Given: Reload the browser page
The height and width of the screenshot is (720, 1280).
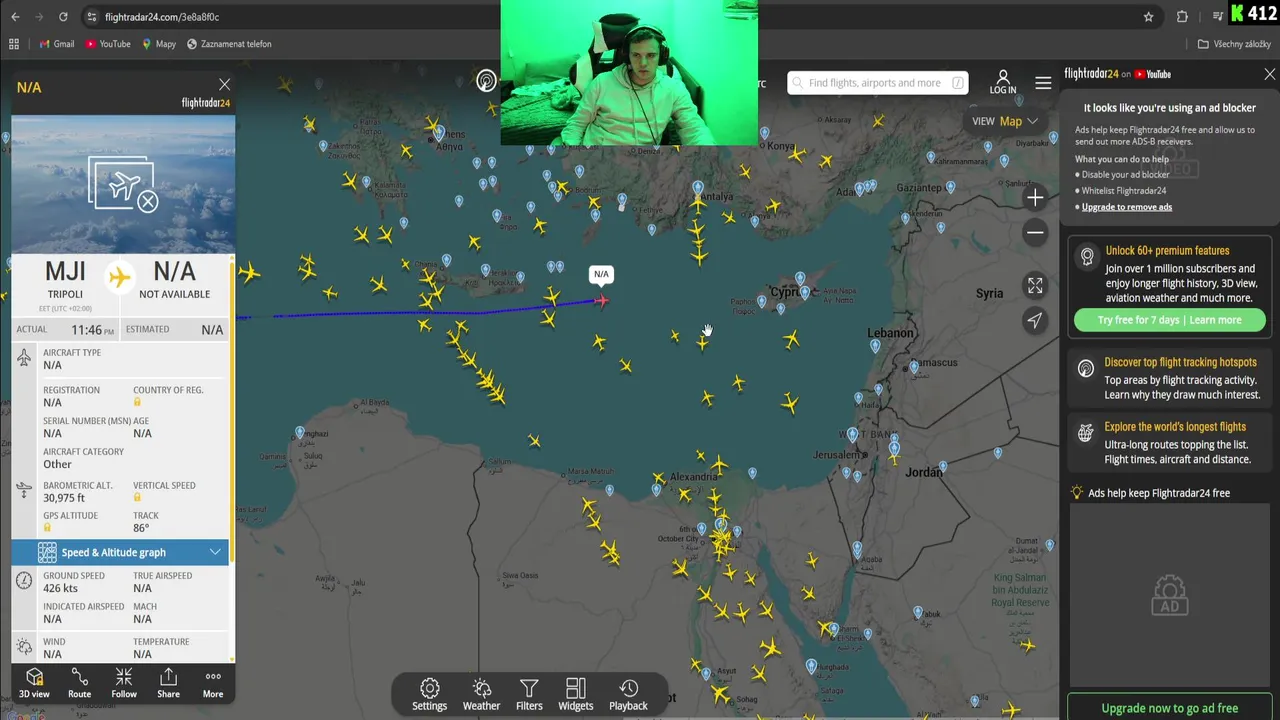Looking at the screenshot, I should [63, 17].
